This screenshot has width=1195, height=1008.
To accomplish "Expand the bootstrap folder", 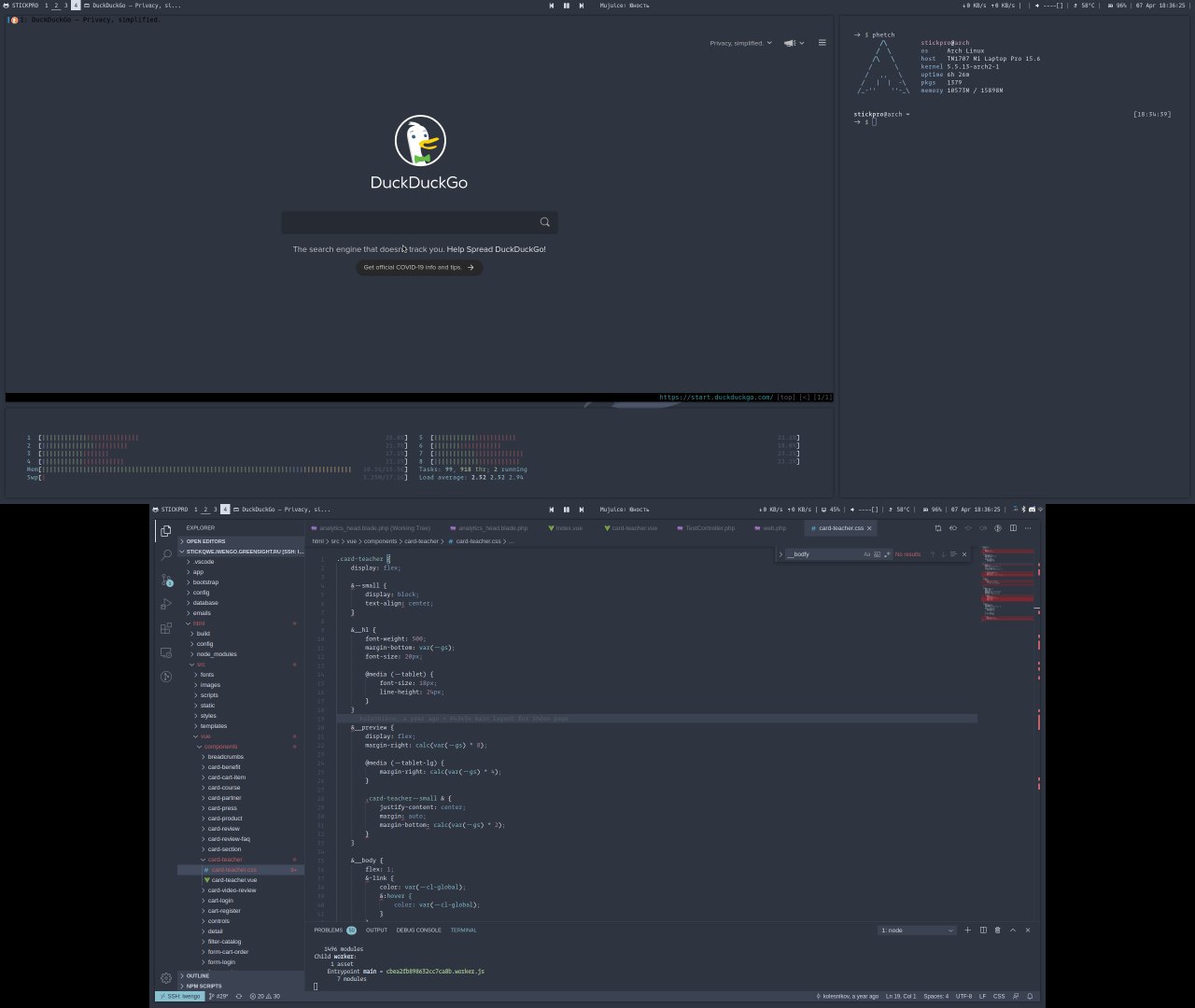I will (x=241, y=582).
